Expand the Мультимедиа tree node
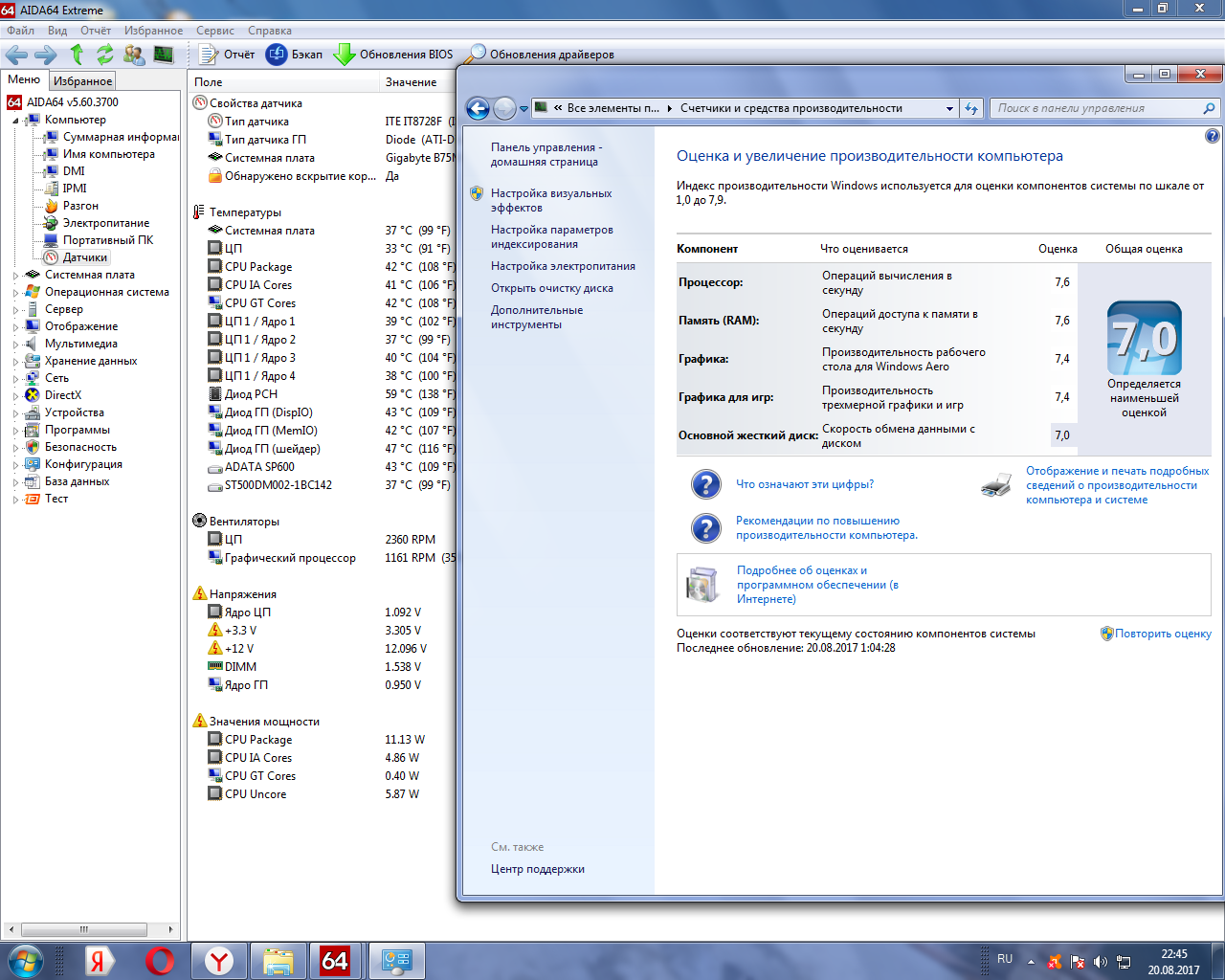This screenshot has height=980, width=1225. tap(15, 345)
